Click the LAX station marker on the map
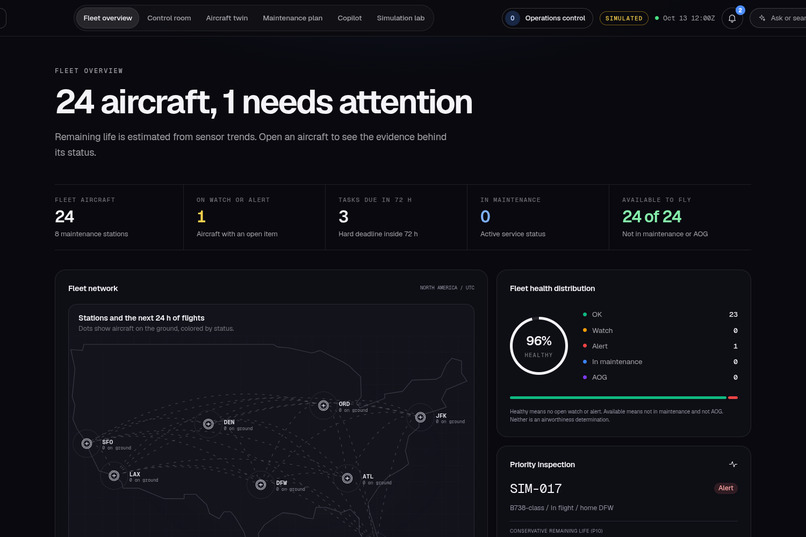806x537 pixels. point(114,475)
